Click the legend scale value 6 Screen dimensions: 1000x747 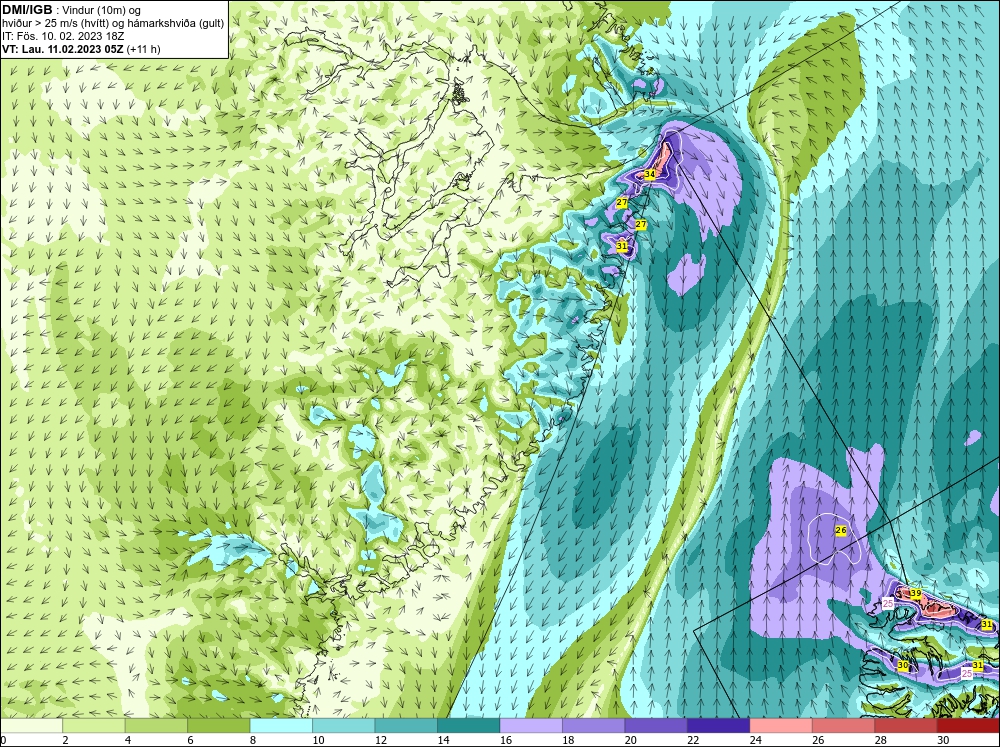(193, 740)
